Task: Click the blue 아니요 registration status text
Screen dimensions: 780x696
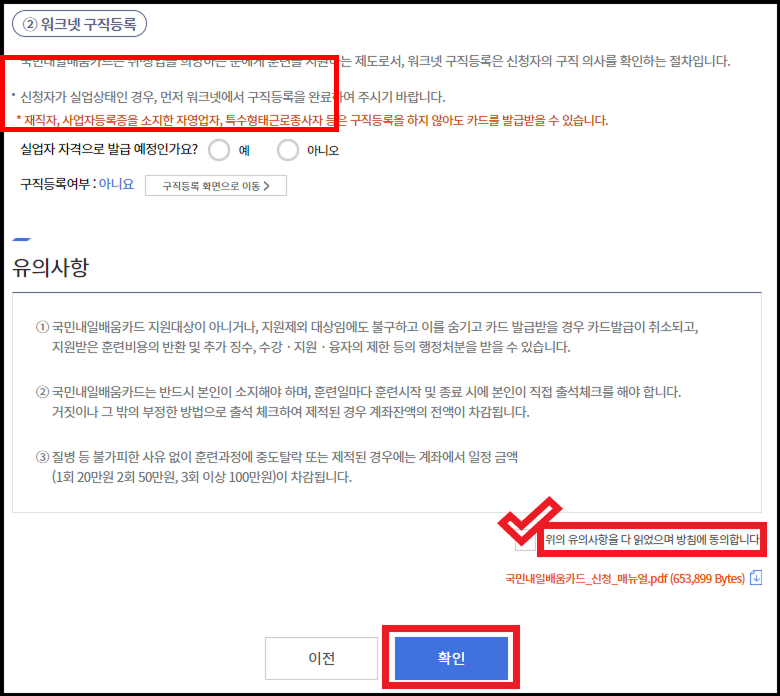Action: (x=116, y=184)
